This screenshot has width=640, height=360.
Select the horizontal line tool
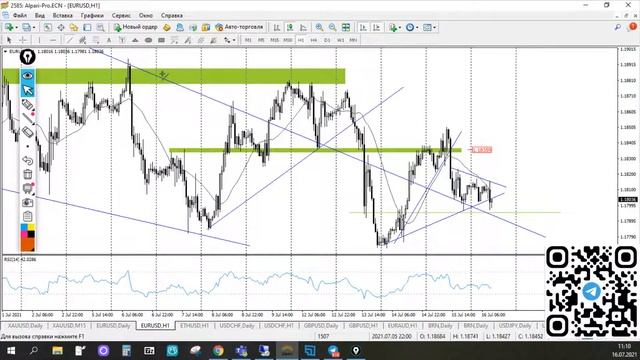click(x=53, y=40)
